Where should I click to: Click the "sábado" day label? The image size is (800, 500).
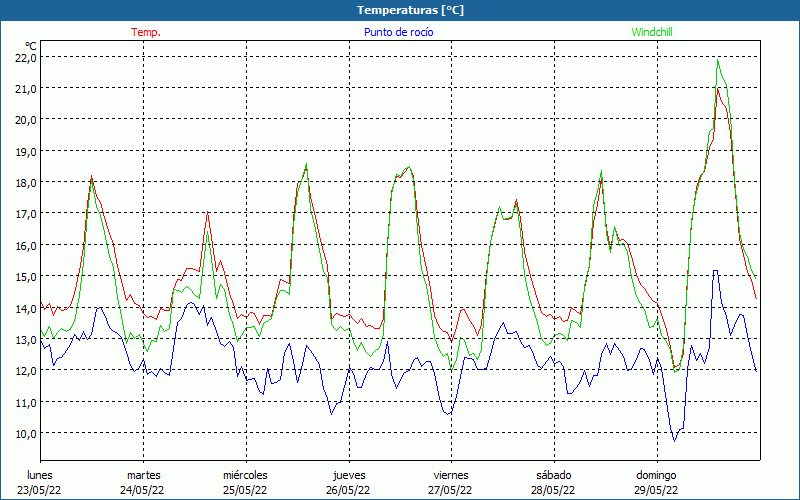(x=554, y=475)
